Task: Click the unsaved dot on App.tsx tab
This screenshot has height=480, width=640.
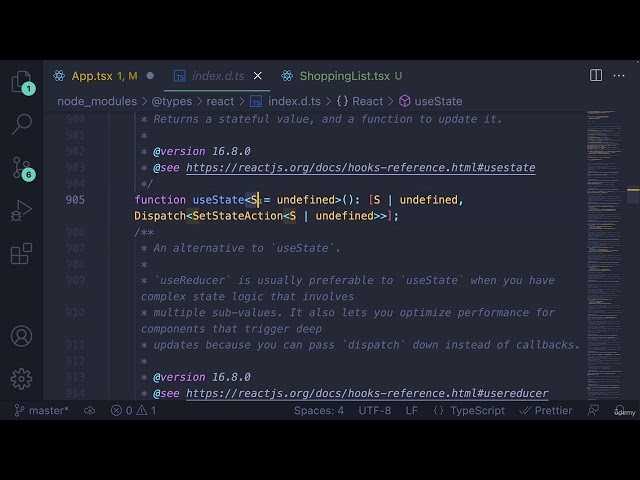Action: tap(150, 76)
